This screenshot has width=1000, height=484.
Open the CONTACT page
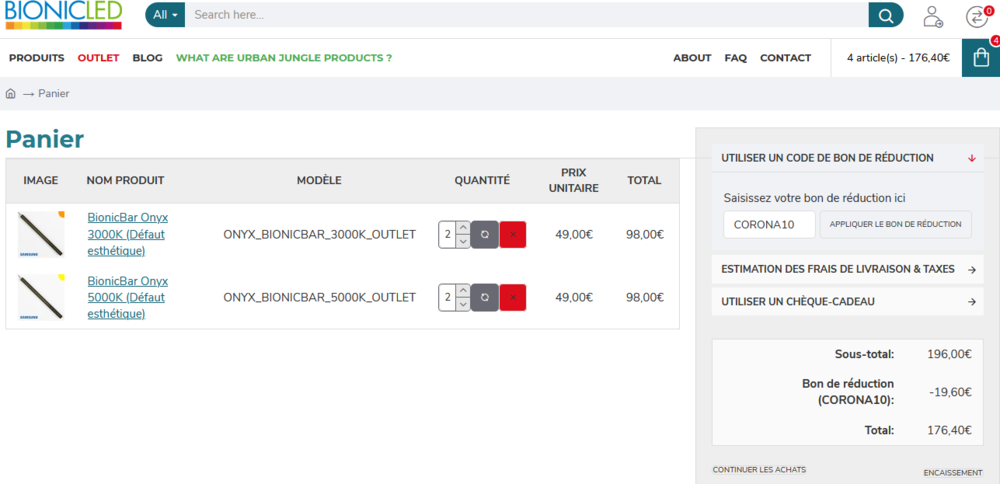[785, 58]
